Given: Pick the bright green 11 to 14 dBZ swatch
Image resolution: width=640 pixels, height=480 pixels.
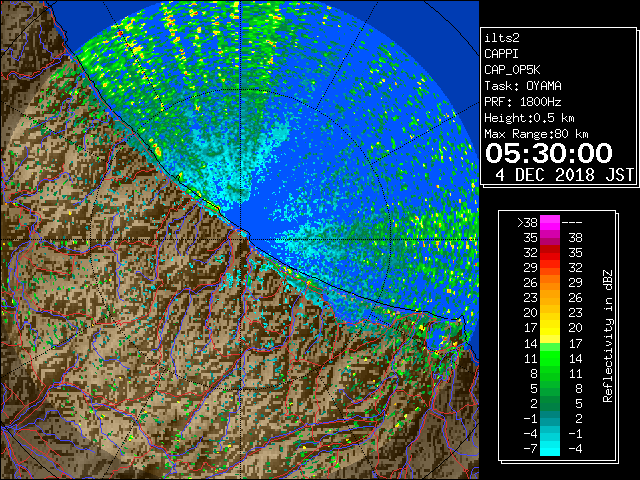Looking at the screenshot, I should (550, 358).
